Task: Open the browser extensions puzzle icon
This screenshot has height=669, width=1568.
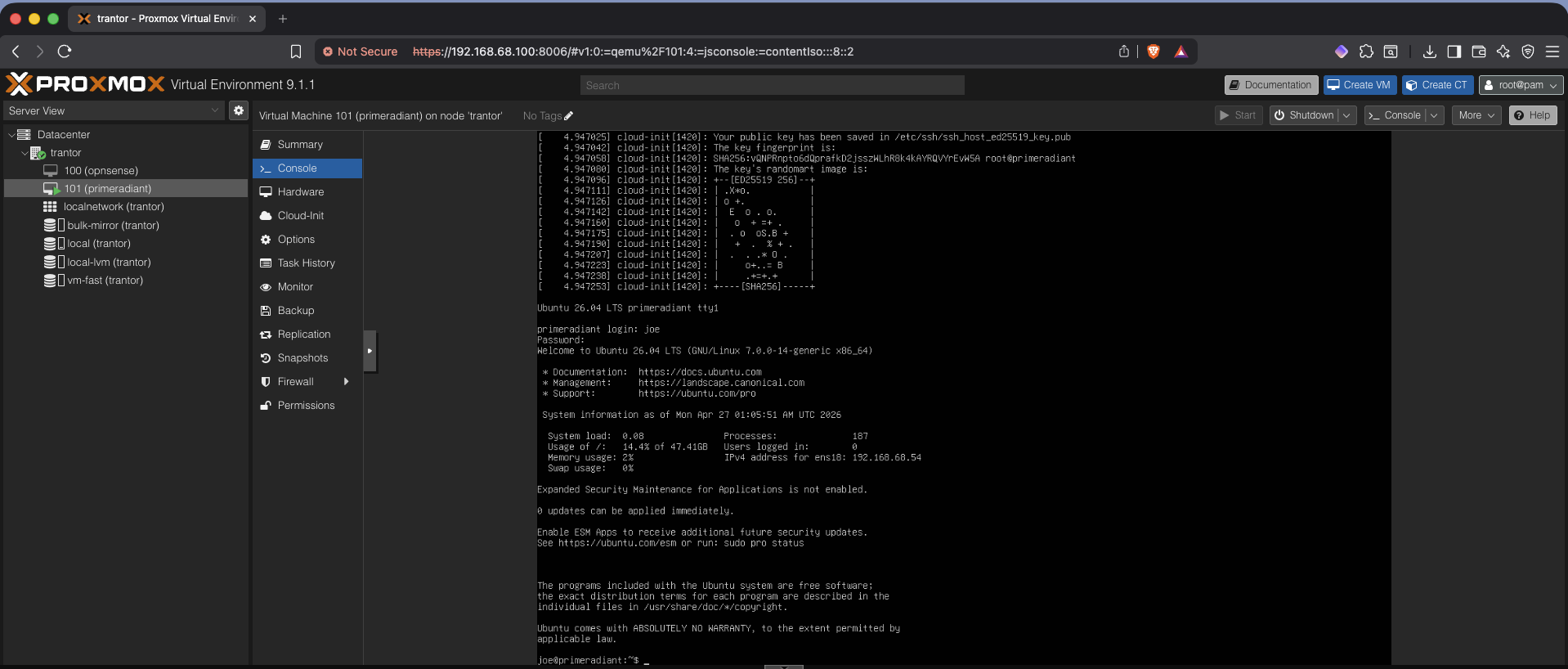Action: [x=1366, y=52]
